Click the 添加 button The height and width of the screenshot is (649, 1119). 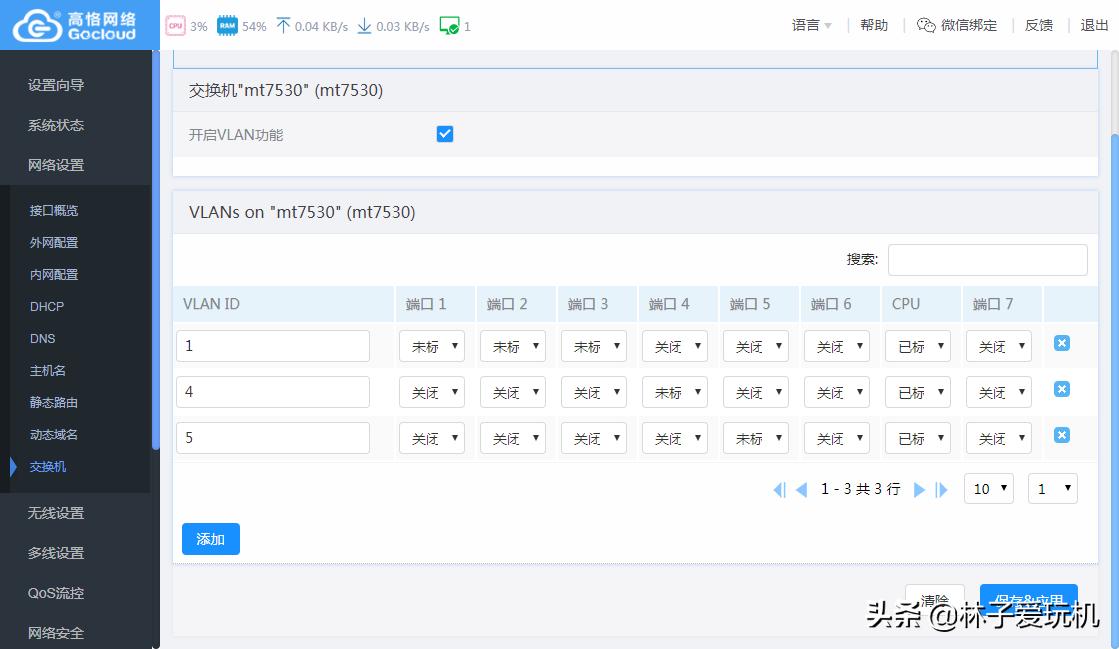[210, 539]
